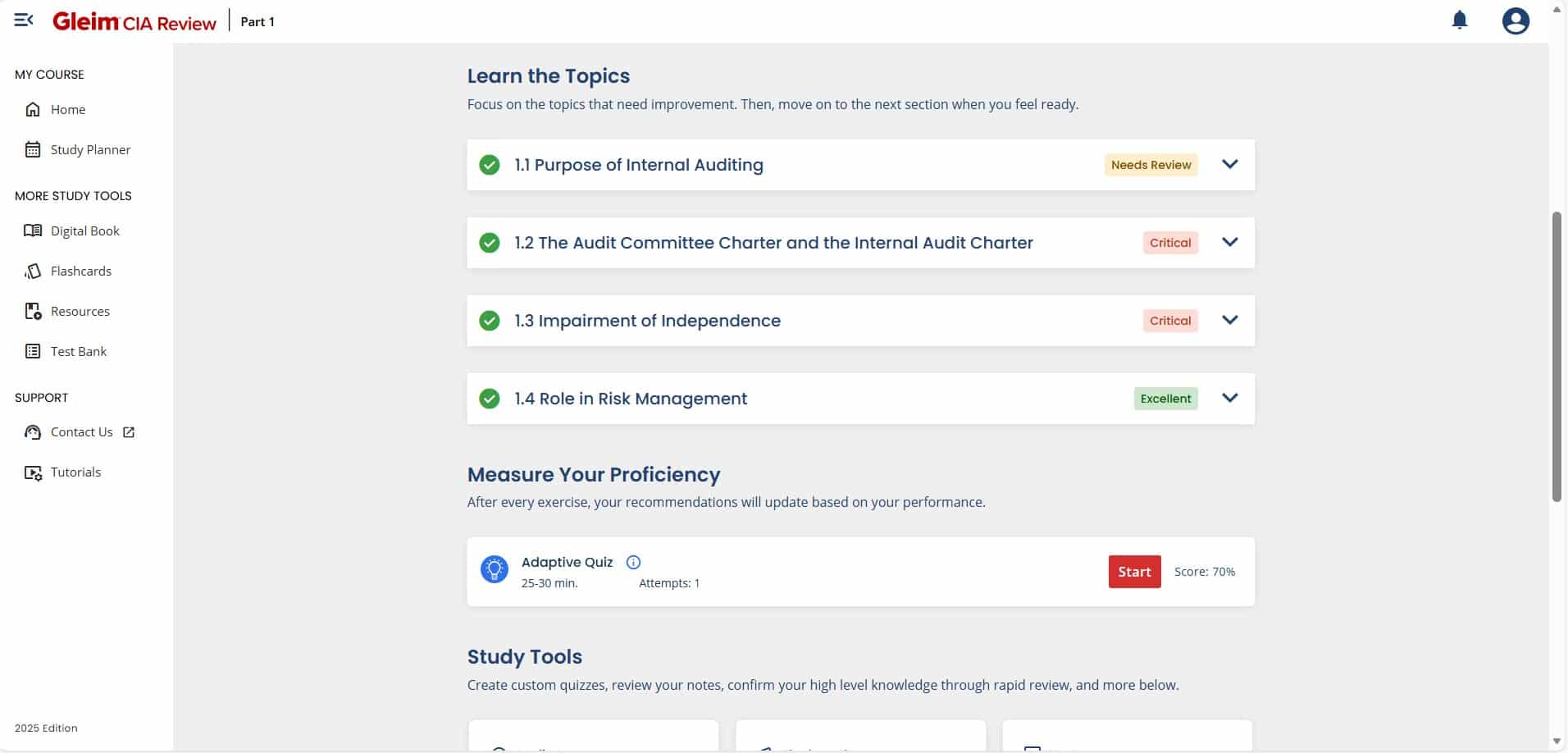Open the Contact Us external link
Screen dimensions: 1568x753
(x=129, y=432)
